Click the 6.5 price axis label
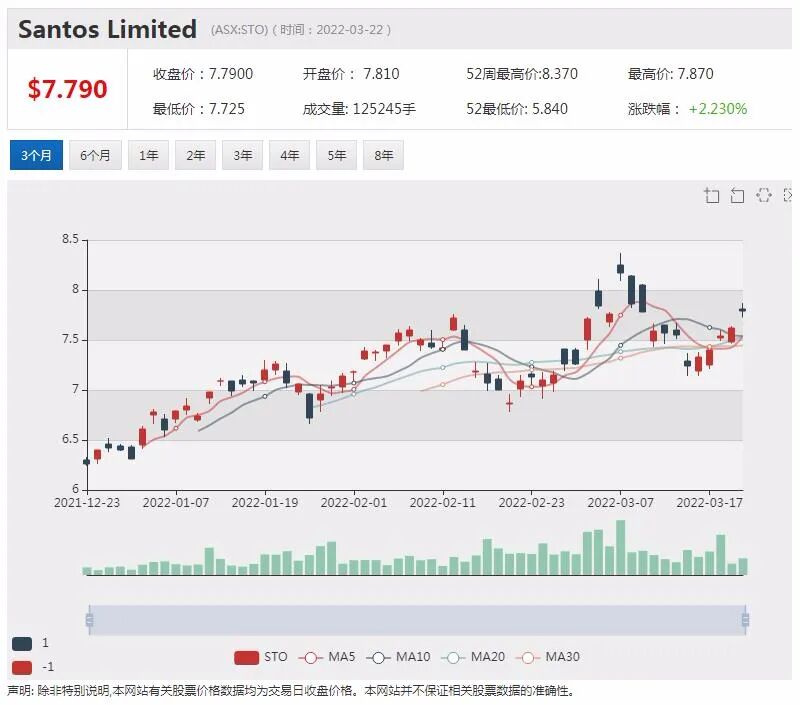 [x=70, y=439]
